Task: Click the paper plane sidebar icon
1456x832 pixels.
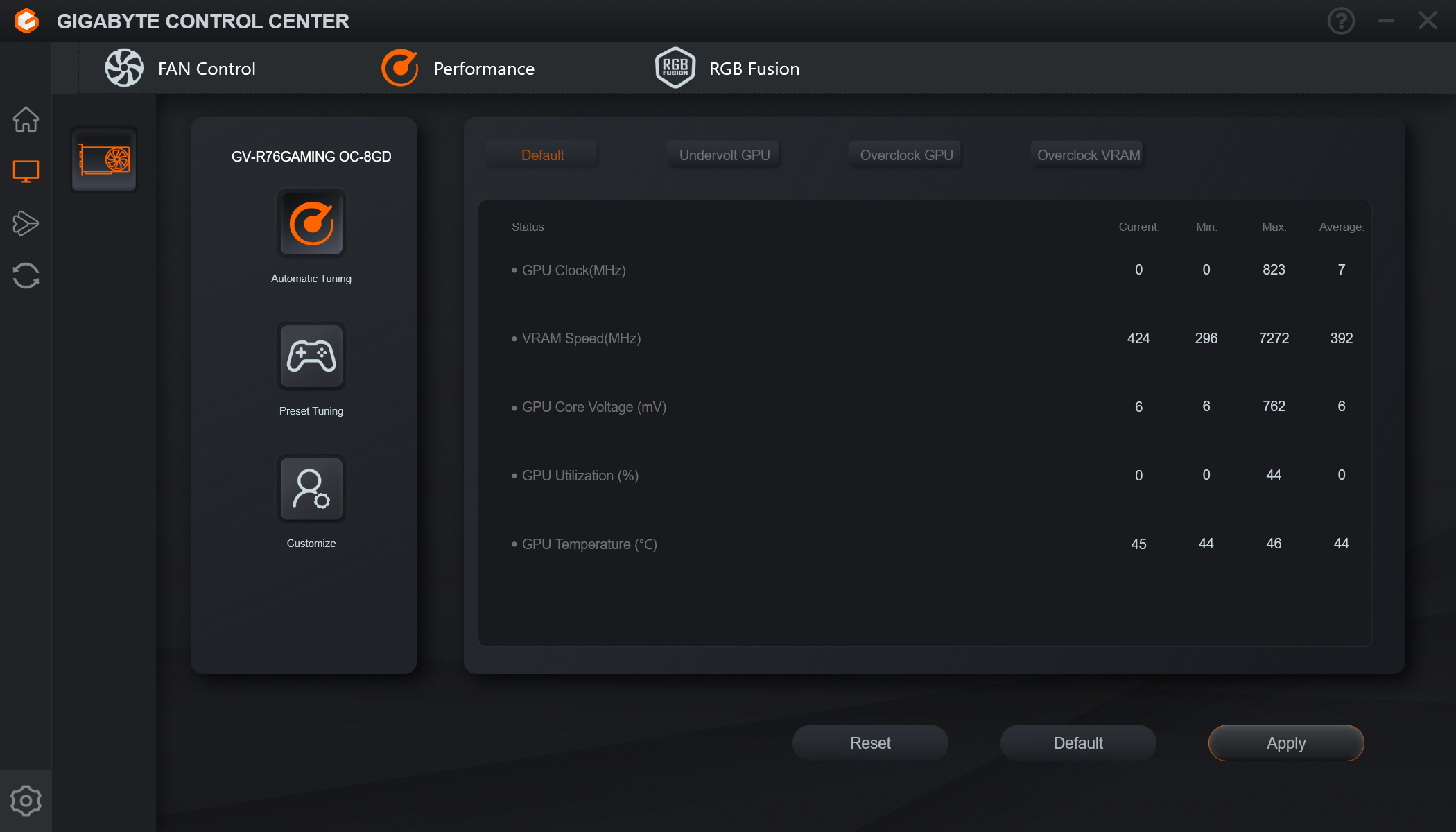Action: pyautogui.click(x=26, y=223)
